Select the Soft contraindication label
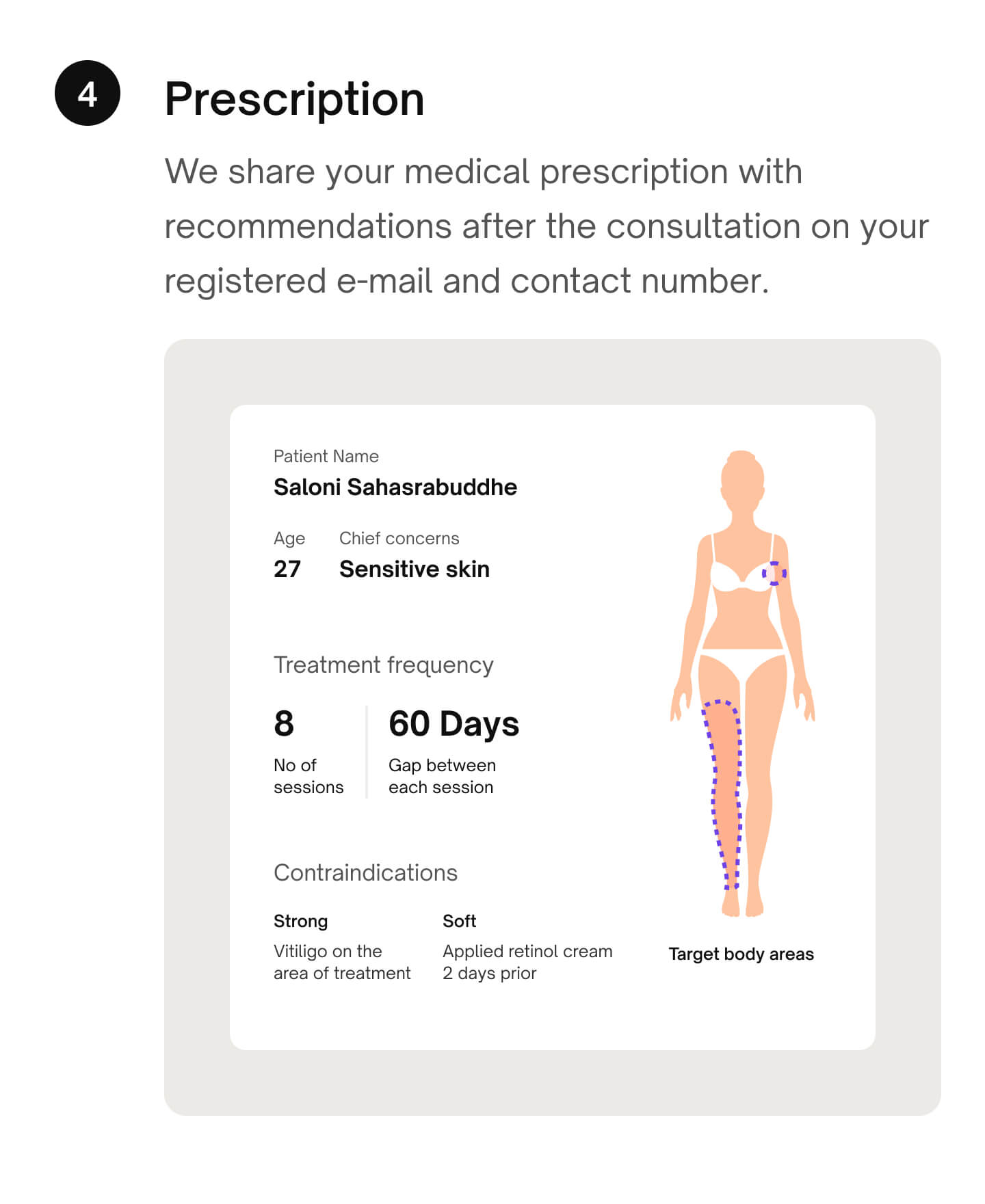Image resolution: width=985 pixels, height=1204 pixels. tap(459, 921)
